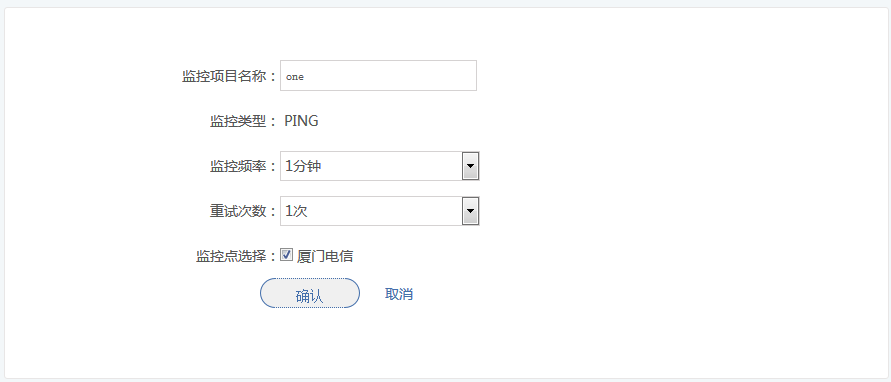The height and width of the screenshot is (382, 891).
Task: Click the 厦门电信 checkbox label text
Action: click(x=325, y=256)
